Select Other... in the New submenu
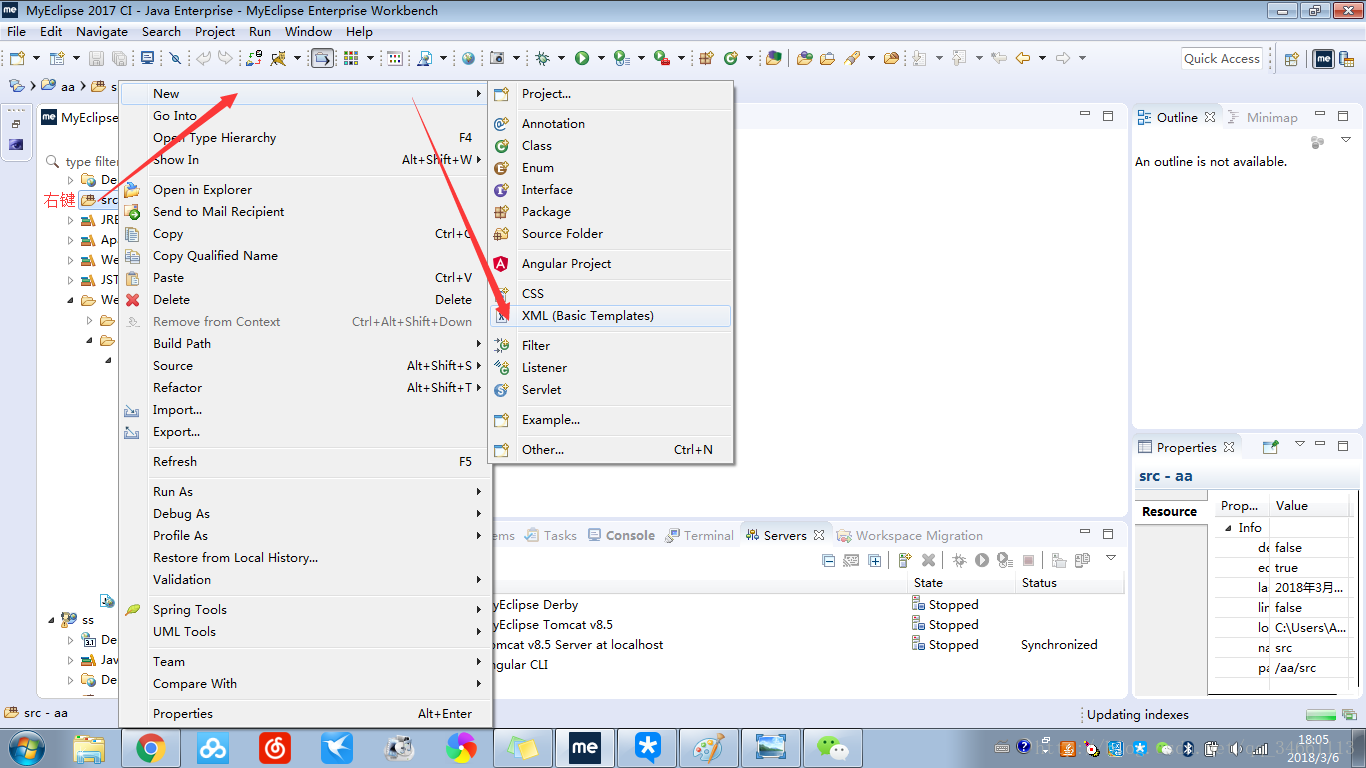 point(611,450)
